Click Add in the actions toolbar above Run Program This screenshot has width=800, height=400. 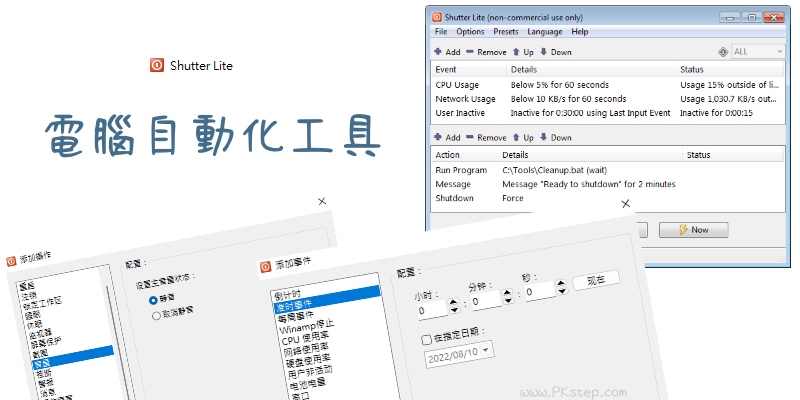point(447,137)
